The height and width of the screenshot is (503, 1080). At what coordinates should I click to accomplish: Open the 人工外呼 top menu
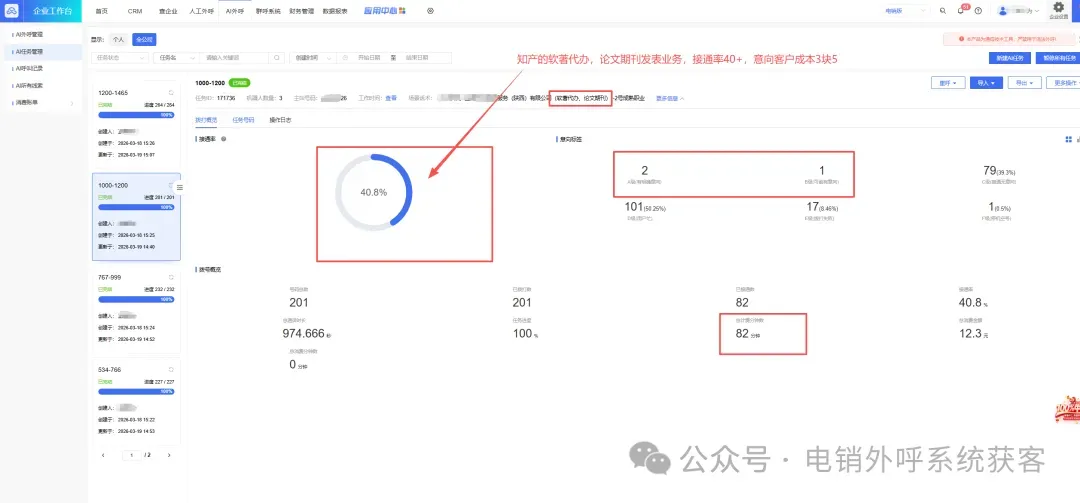[x=201, y=11]
